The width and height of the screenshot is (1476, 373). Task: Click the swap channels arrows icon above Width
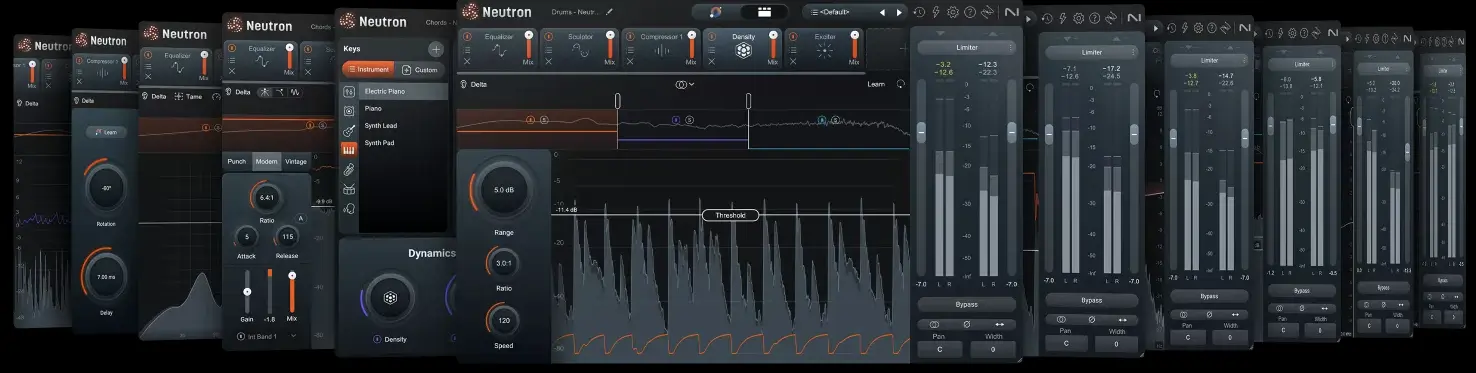[x=999, y=324]
